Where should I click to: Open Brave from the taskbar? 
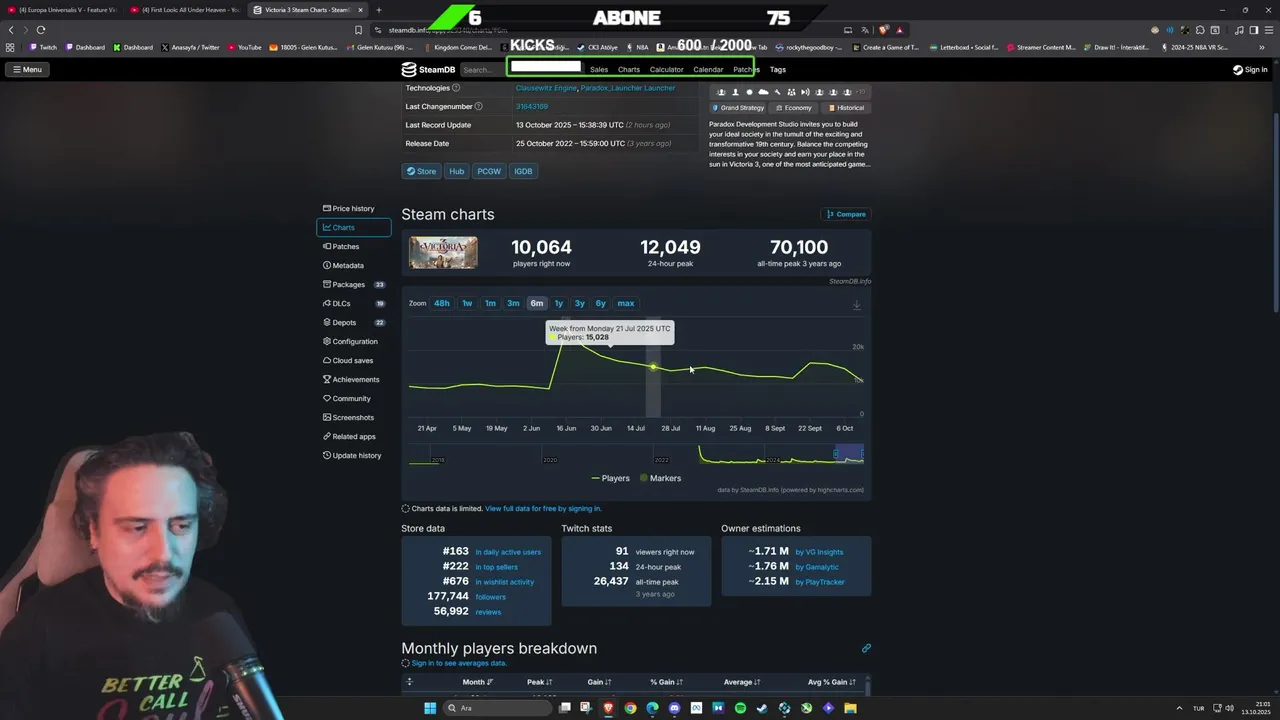pyautogui.click(x=608, y=708)
